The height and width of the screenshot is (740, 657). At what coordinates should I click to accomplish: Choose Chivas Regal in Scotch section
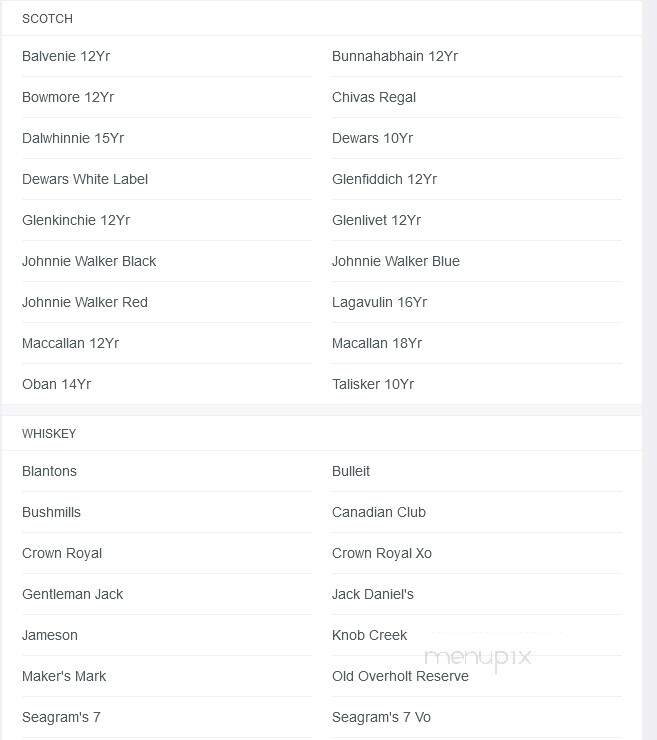(374, 97)
